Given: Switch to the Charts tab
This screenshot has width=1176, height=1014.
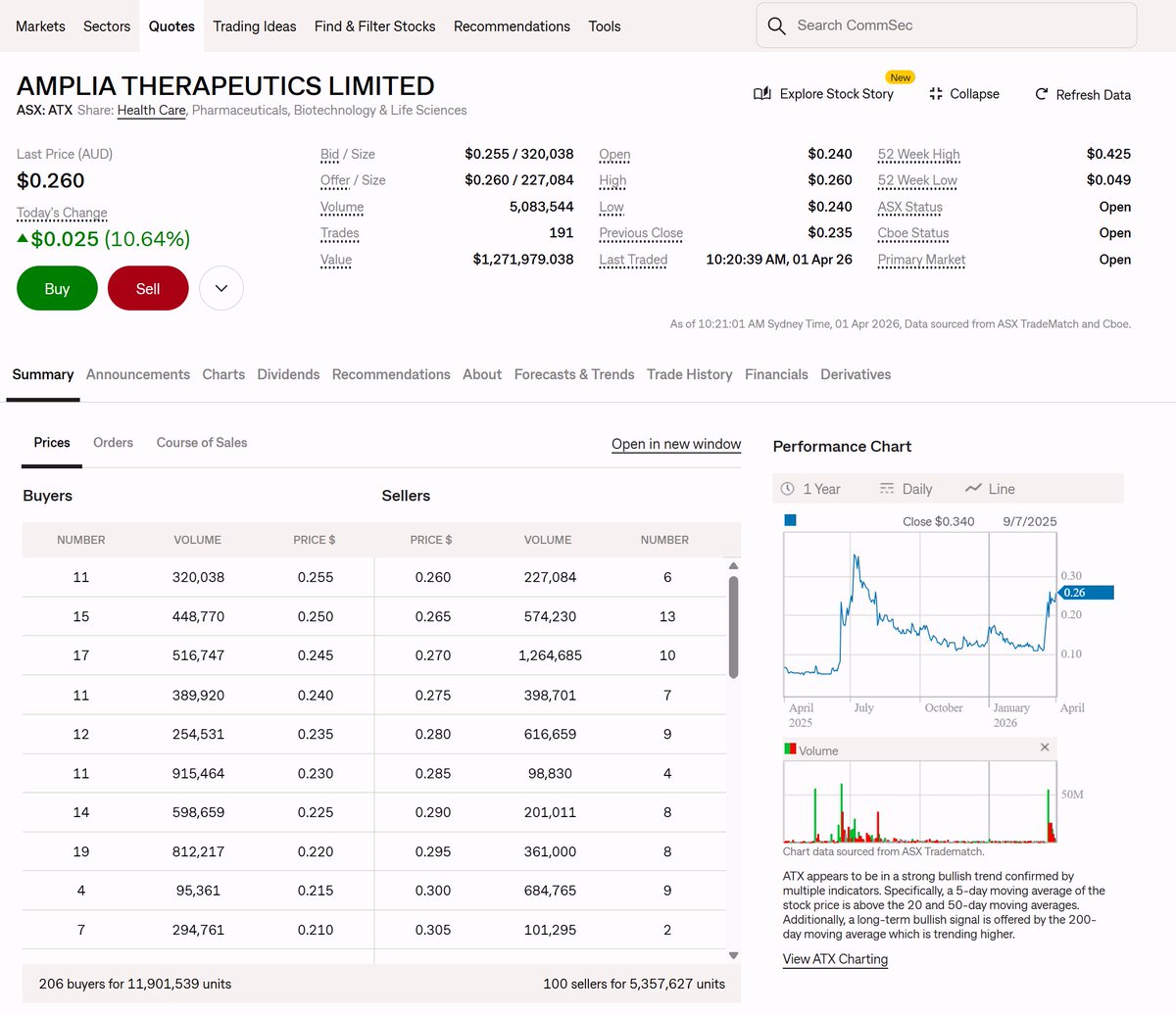Looking at the screenshot, I should coord(223,374).
